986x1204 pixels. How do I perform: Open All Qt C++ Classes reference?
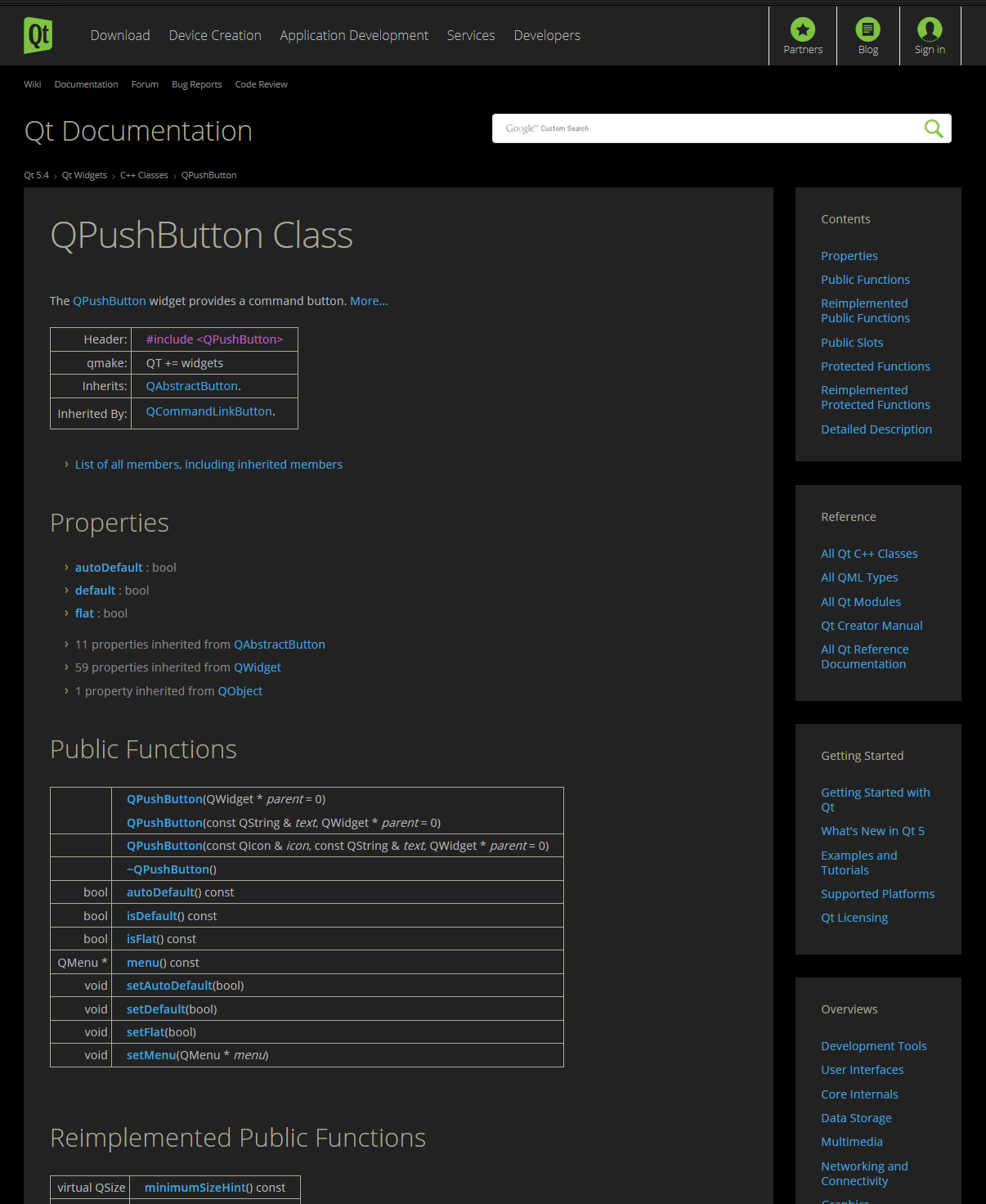(869, 553)
